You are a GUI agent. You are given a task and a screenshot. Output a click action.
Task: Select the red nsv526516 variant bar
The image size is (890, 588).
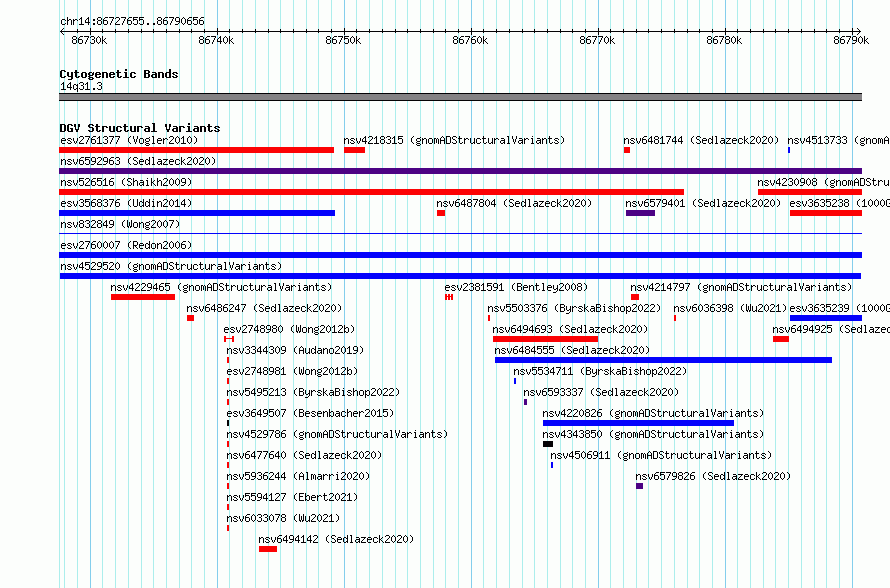371,192
